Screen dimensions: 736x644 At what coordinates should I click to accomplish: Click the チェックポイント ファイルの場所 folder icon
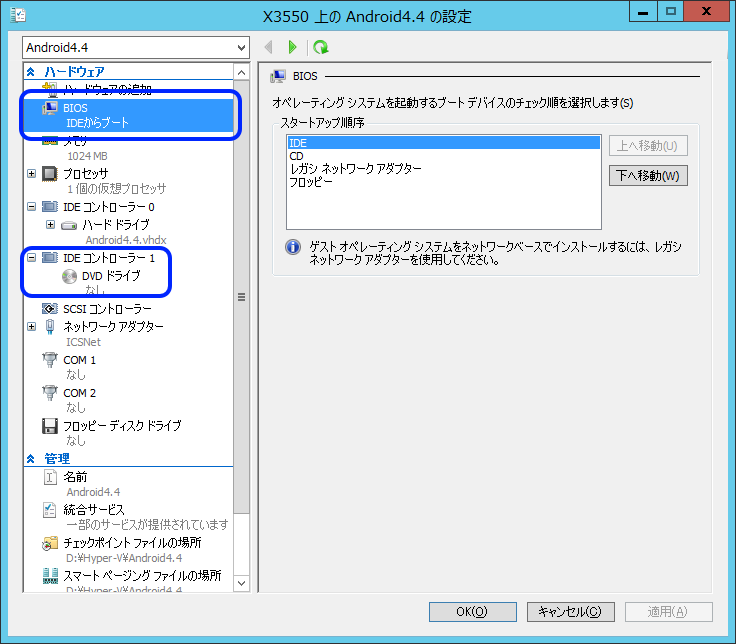(x=50, y=543)
